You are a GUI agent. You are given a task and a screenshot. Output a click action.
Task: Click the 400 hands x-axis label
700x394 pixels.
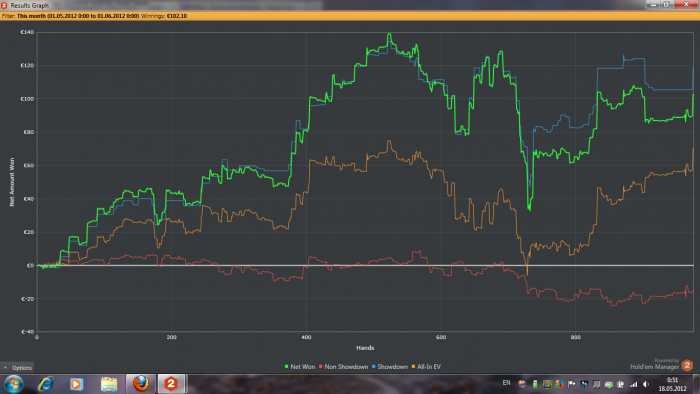coord(306,337)
